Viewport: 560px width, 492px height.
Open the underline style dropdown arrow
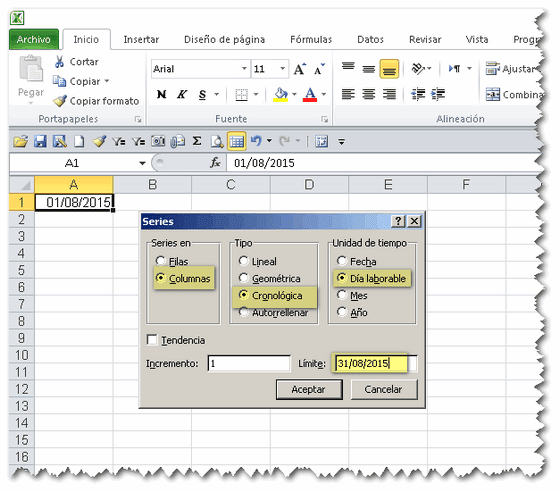pyautogui.click(x=216, y=95)
